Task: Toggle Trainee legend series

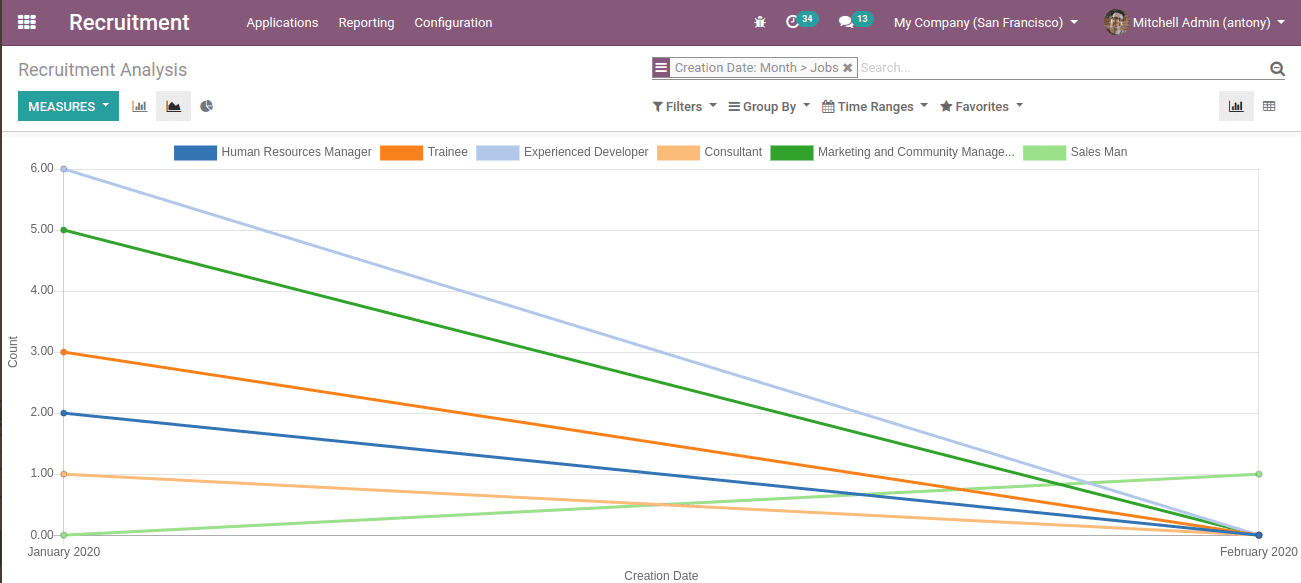Action: [424, 152]
